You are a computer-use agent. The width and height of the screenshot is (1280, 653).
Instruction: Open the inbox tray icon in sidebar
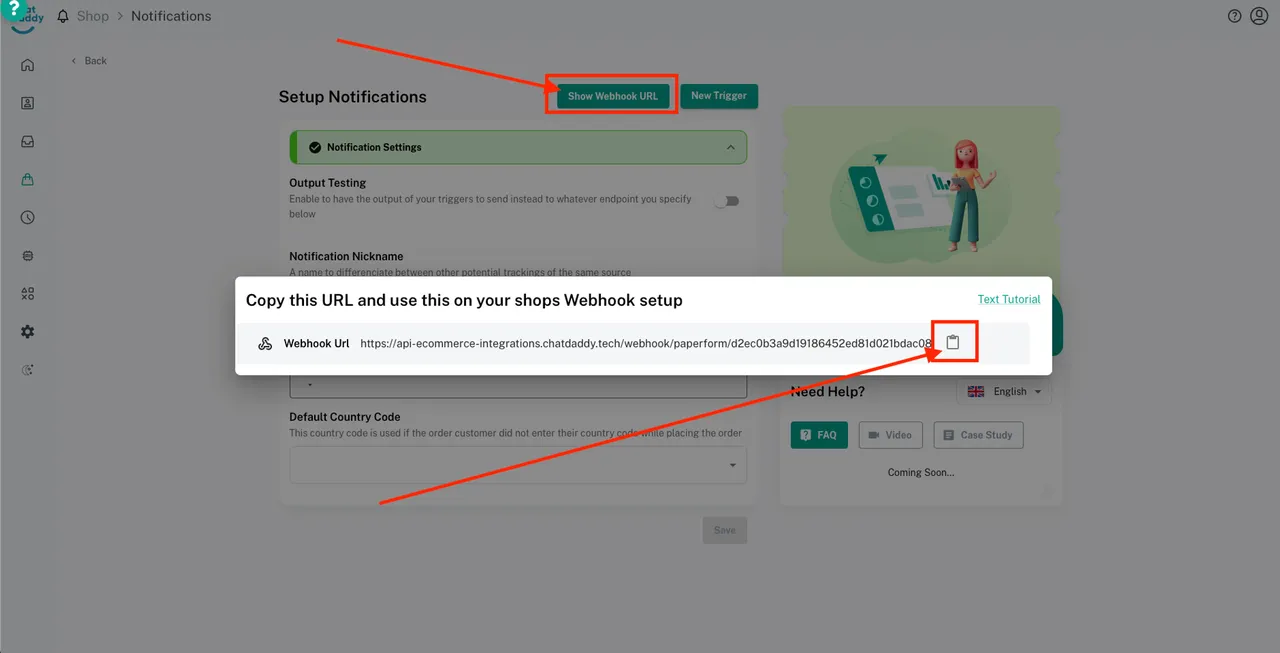28,142
